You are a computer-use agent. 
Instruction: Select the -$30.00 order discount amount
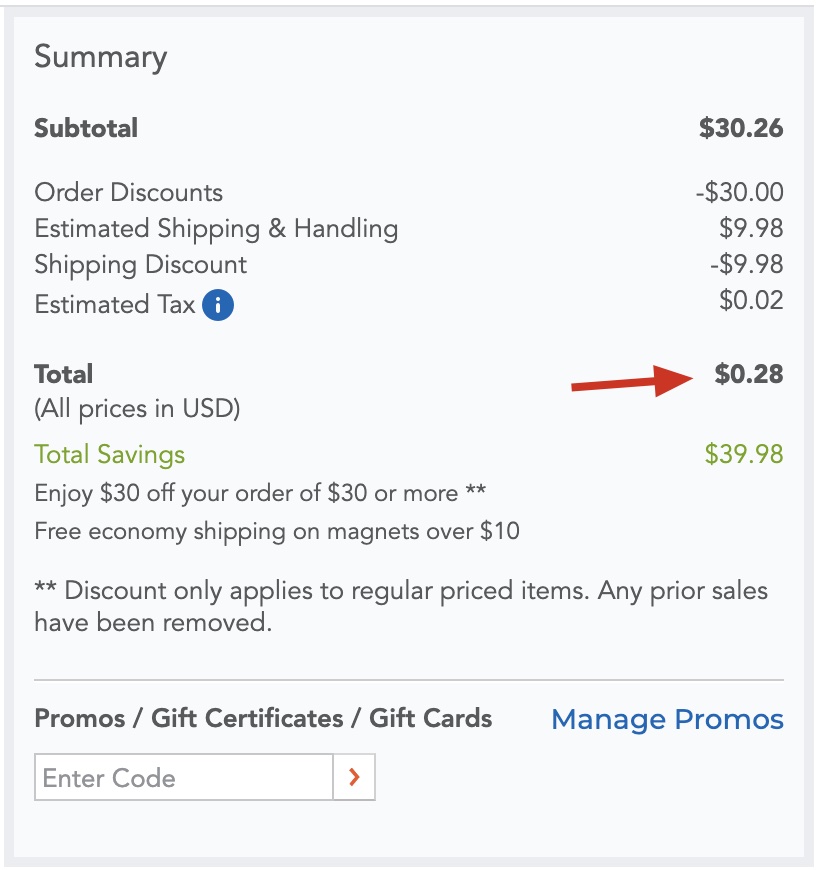(739, 192)
